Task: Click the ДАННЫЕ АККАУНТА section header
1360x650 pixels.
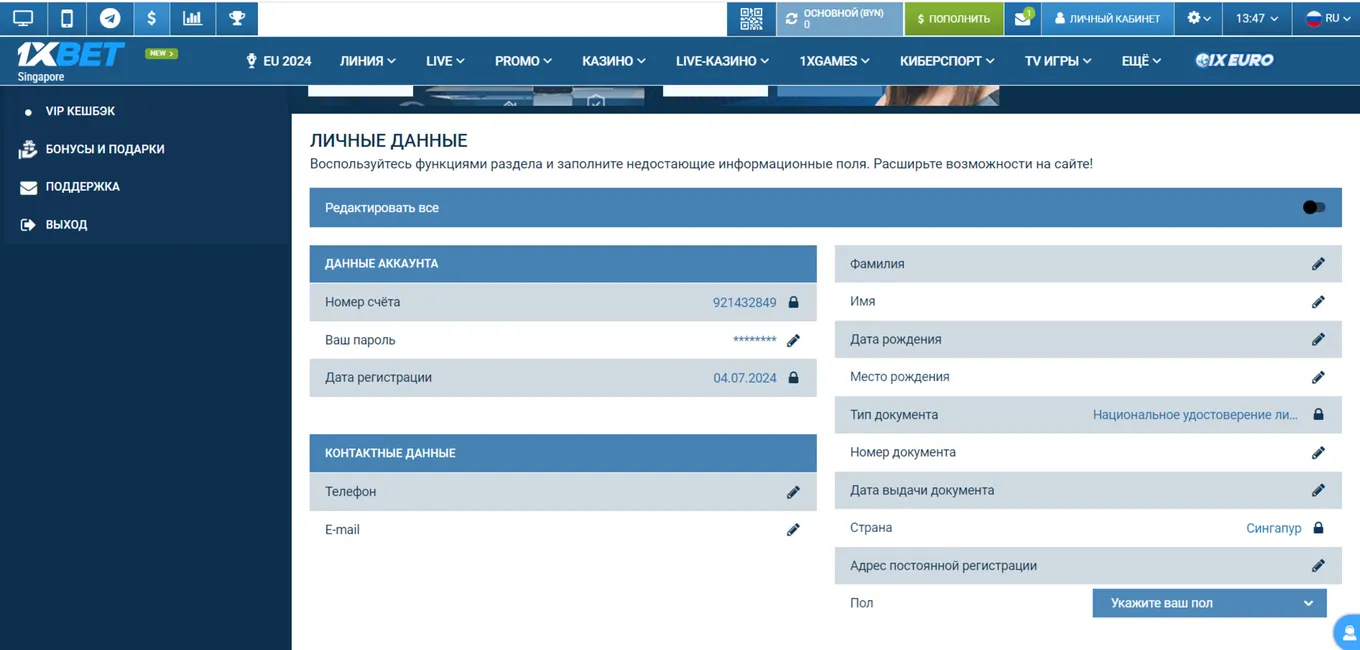Action: coord(563,264)
